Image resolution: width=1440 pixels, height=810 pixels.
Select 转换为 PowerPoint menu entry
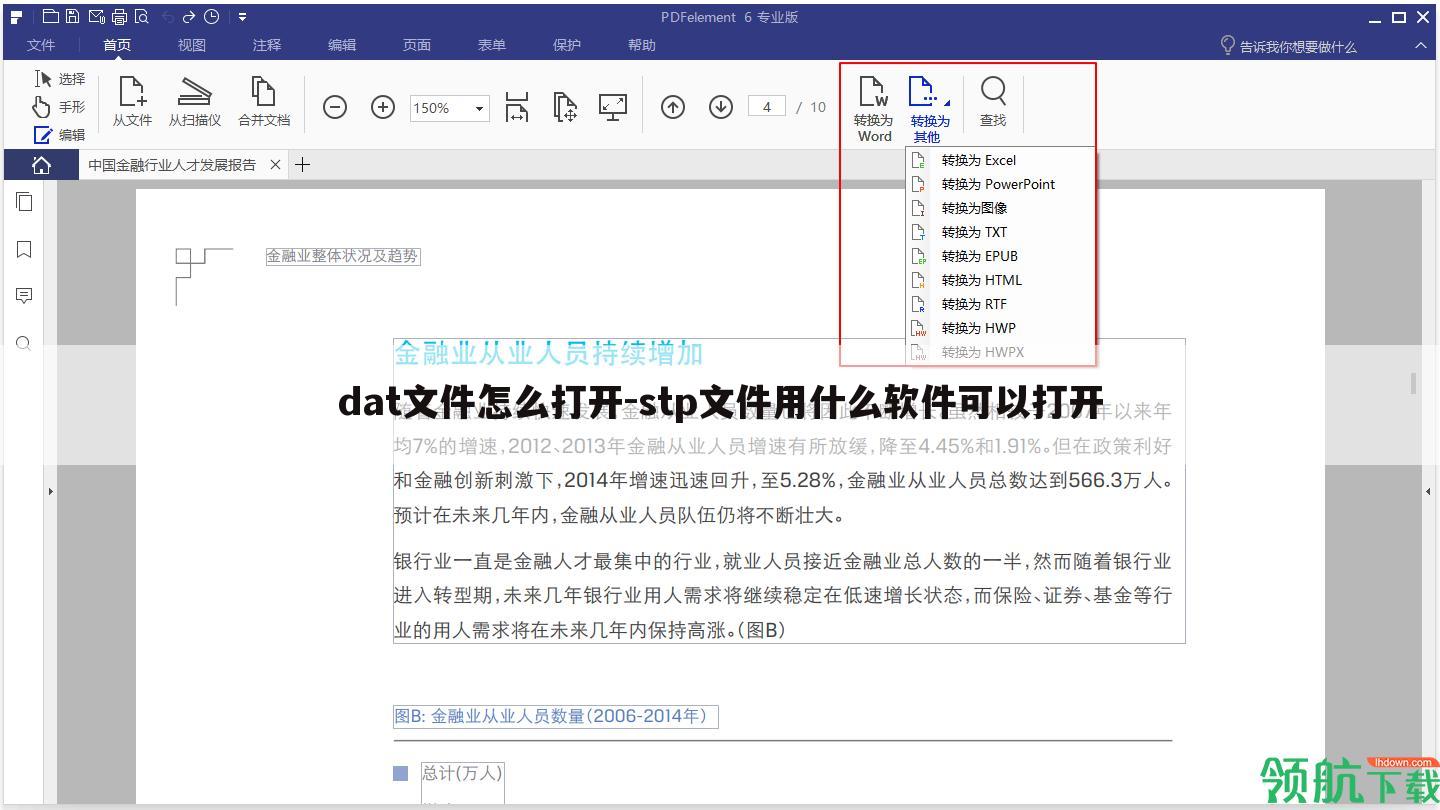[x=1000, y=184]
